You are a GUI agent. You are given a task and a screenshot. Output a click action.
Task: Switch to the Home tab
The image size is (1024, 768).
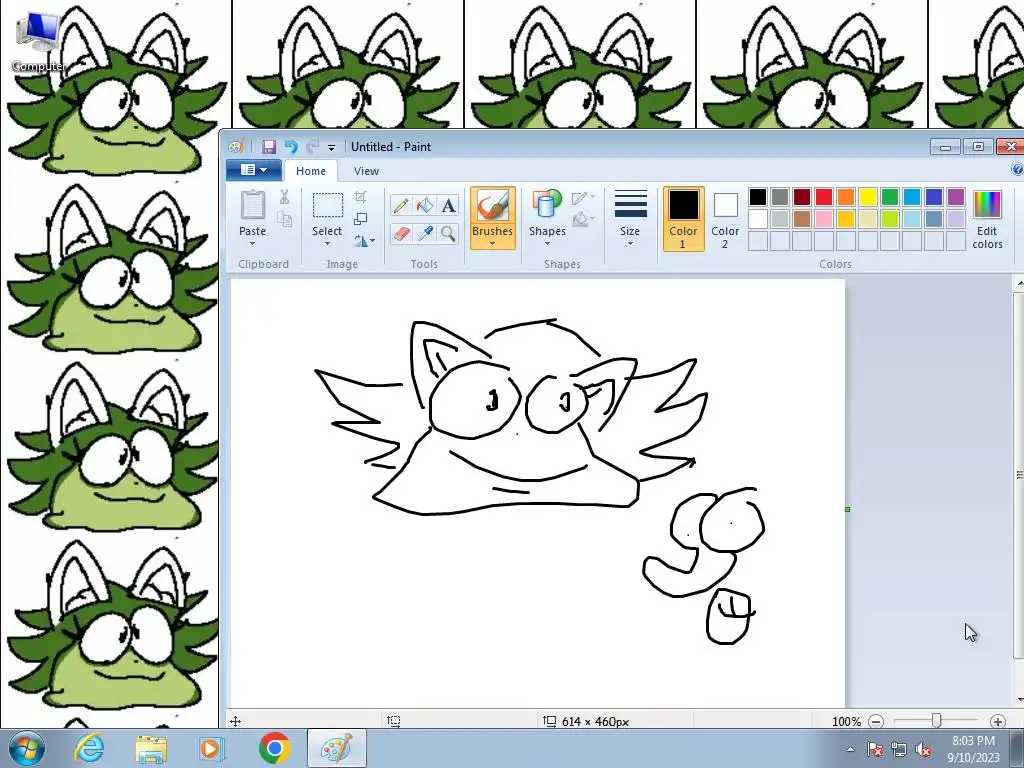pos(311,171)
